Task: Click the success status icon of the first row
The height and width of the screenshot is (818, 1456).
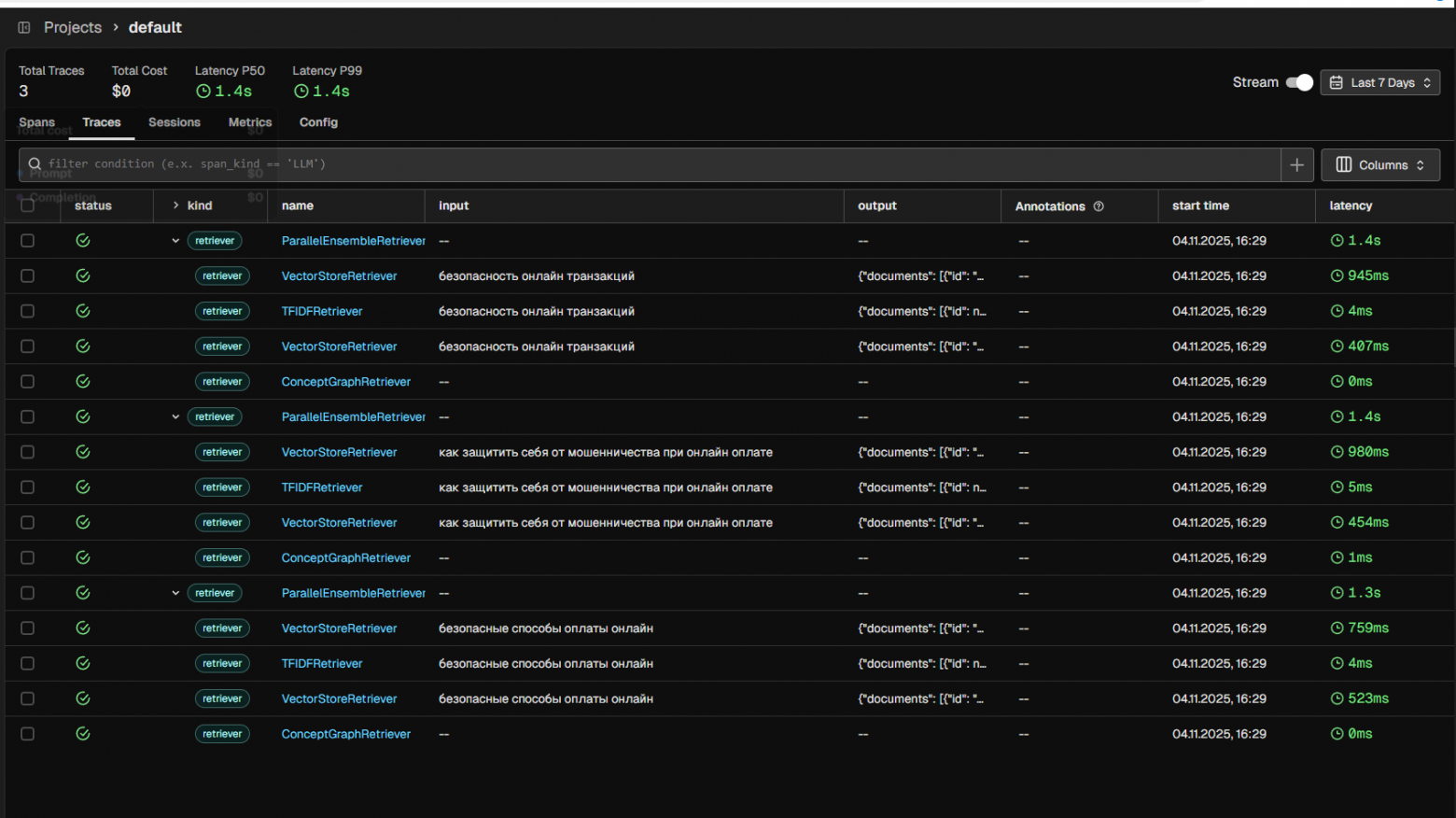Action: pyautogui.click(x=83, y=241)
